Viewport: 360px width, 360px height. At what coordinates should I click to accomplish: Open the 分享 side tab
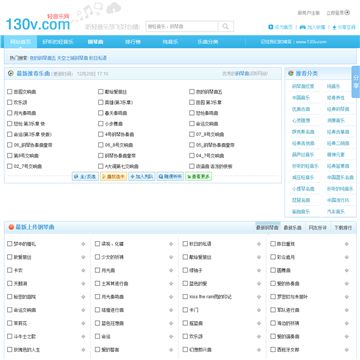point(356,82)
